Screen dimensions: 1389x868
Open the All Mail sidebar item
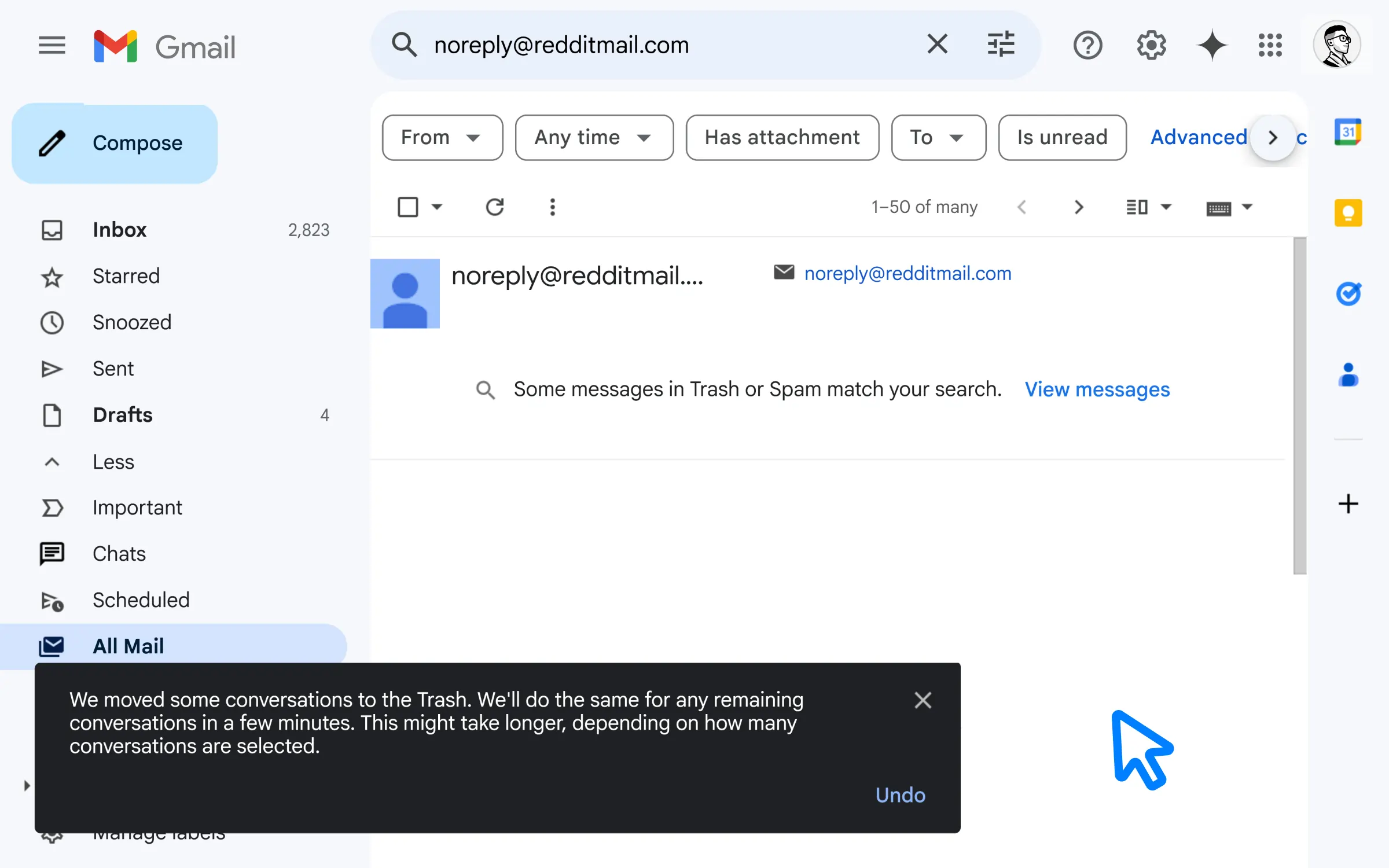128,645
